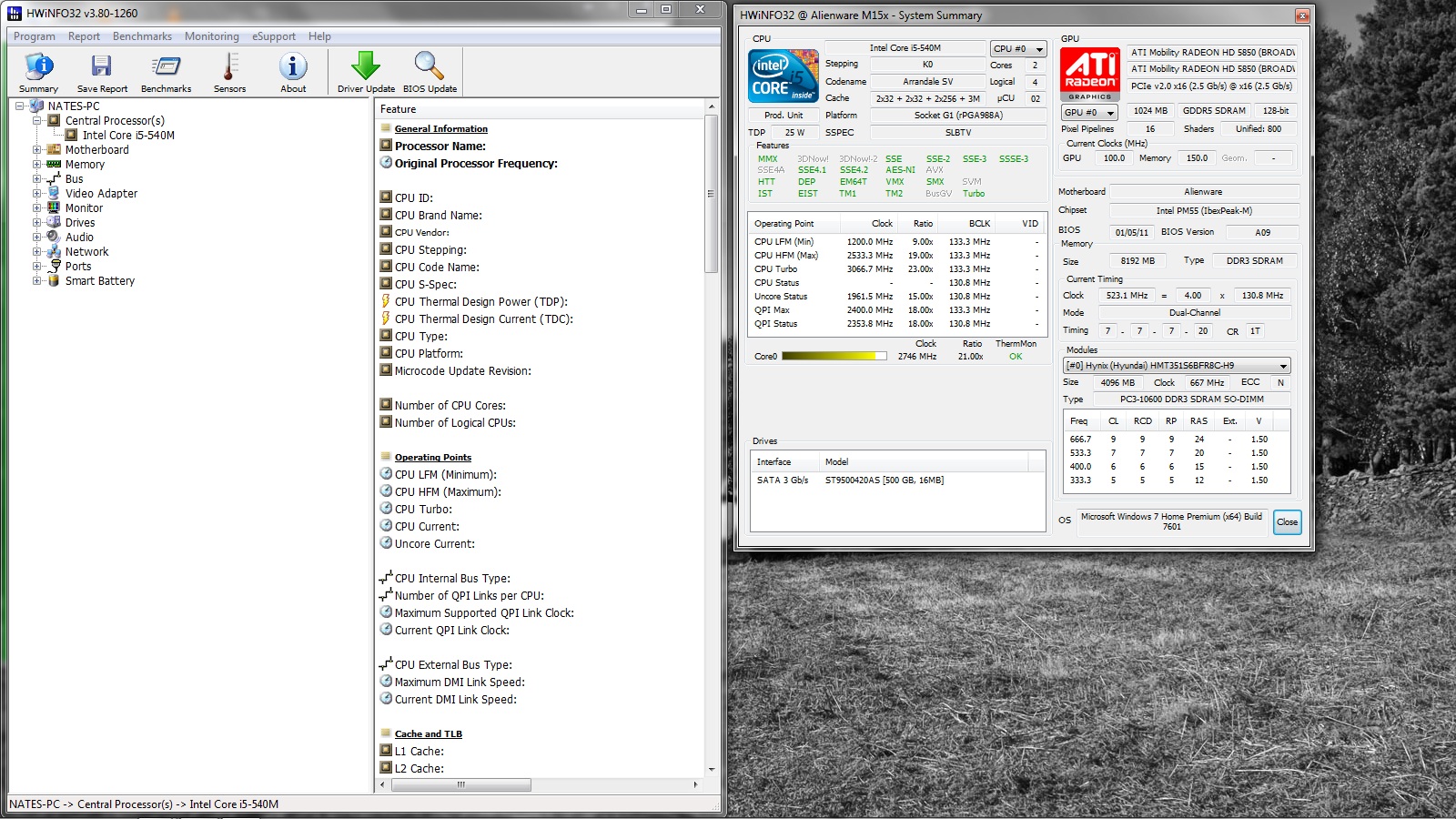
Task: Select the NATES-PC computer icon
Action: pyautogui.click(x=36, y=106)
